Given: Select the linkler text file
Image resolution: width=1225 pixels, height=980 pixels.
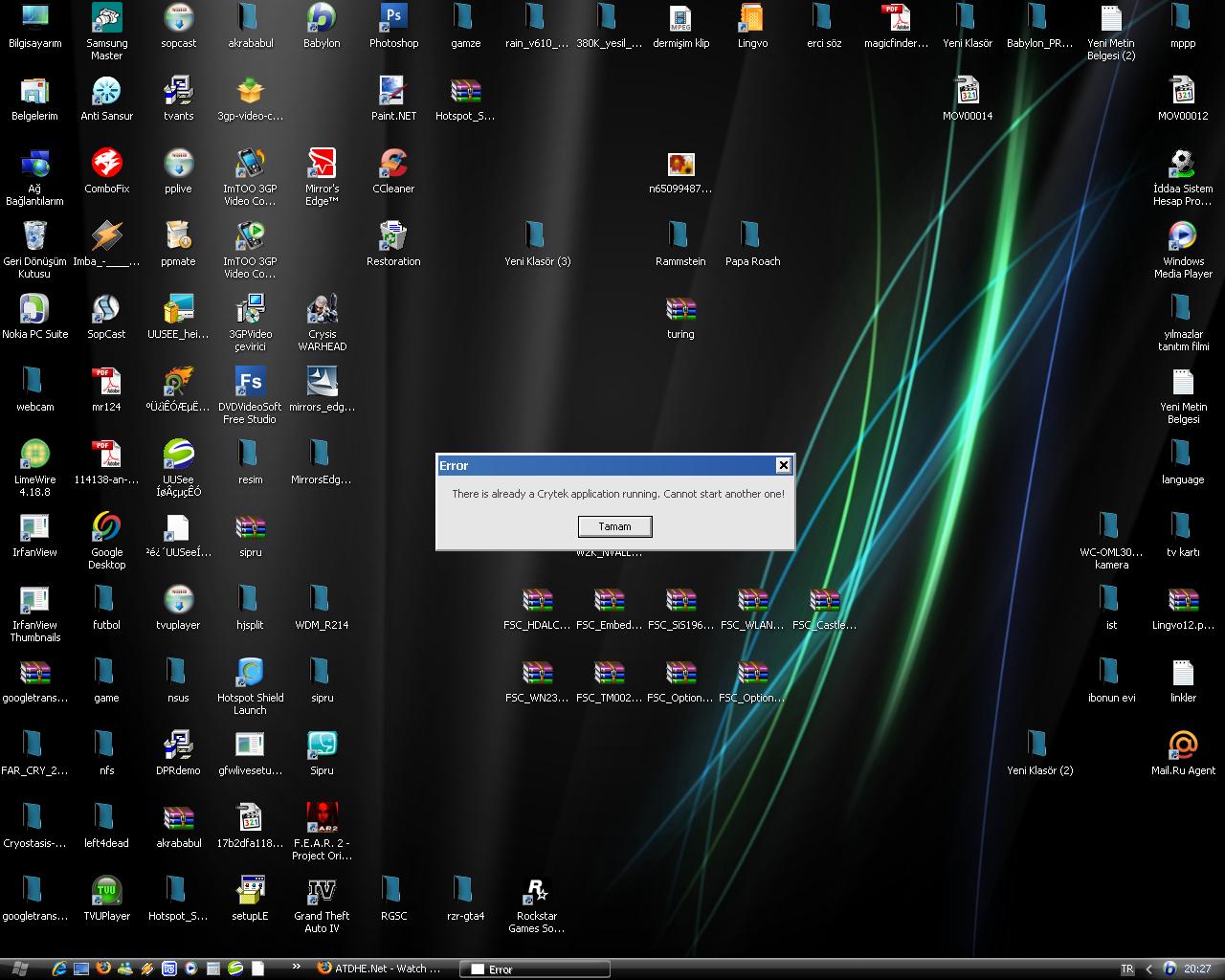Looking at the screenshot, I should (x=1183, y=680).
